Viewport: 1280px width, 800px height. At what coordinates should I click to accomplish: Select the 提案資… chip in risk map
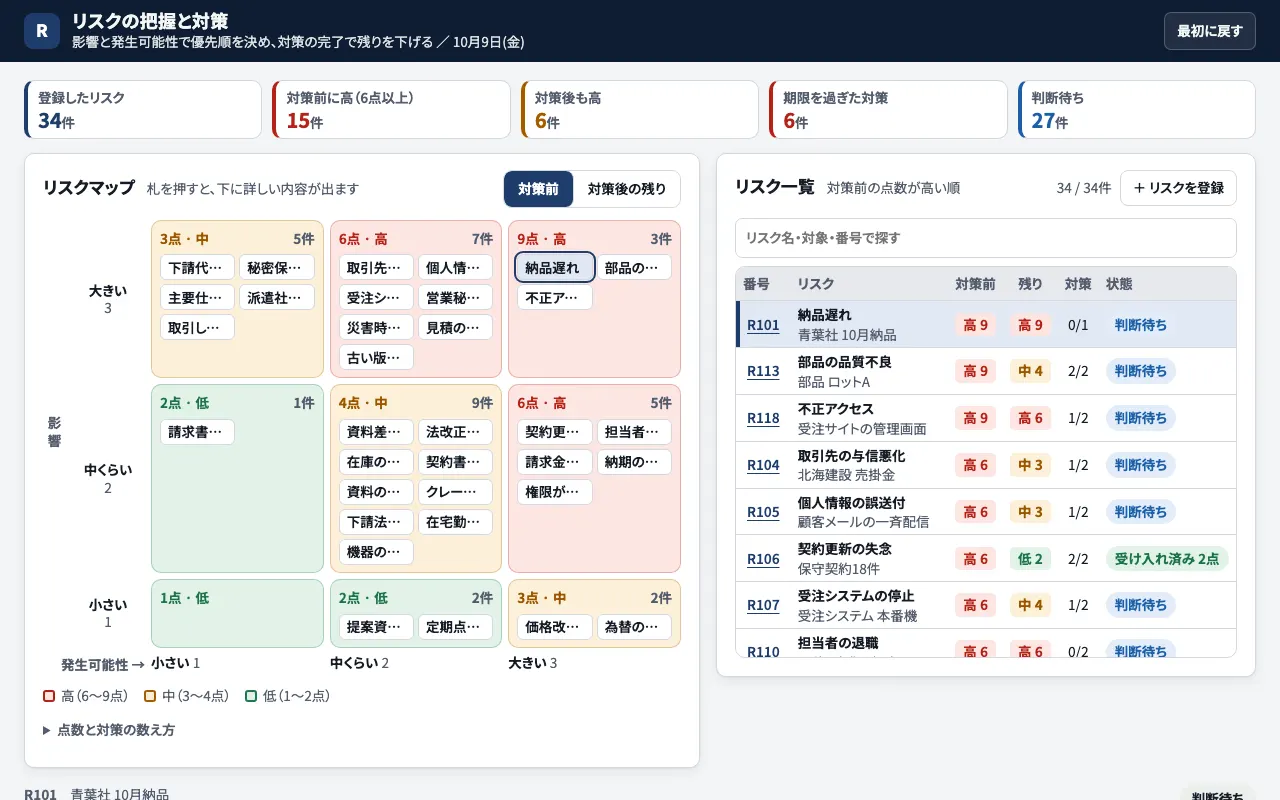[x=376, y=627]
